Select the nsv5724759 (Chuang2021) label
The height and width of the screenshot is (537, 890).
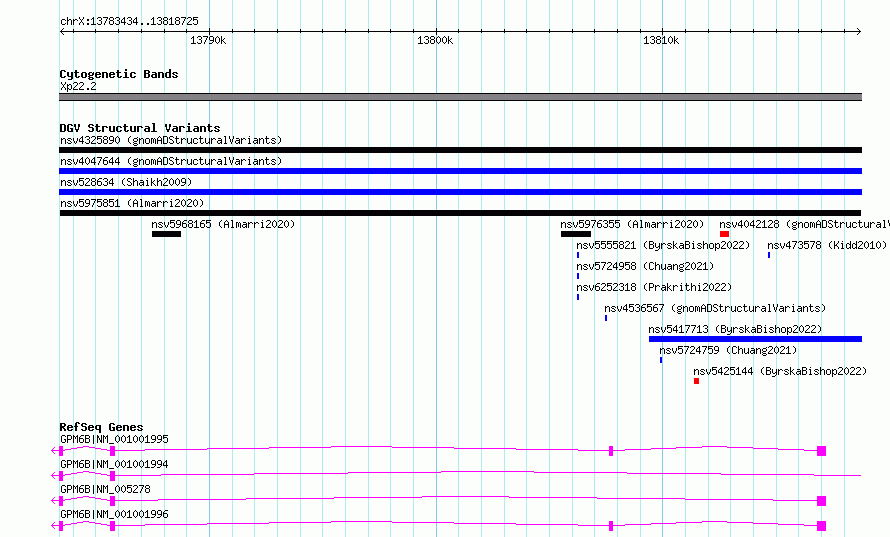click(728, 350)
